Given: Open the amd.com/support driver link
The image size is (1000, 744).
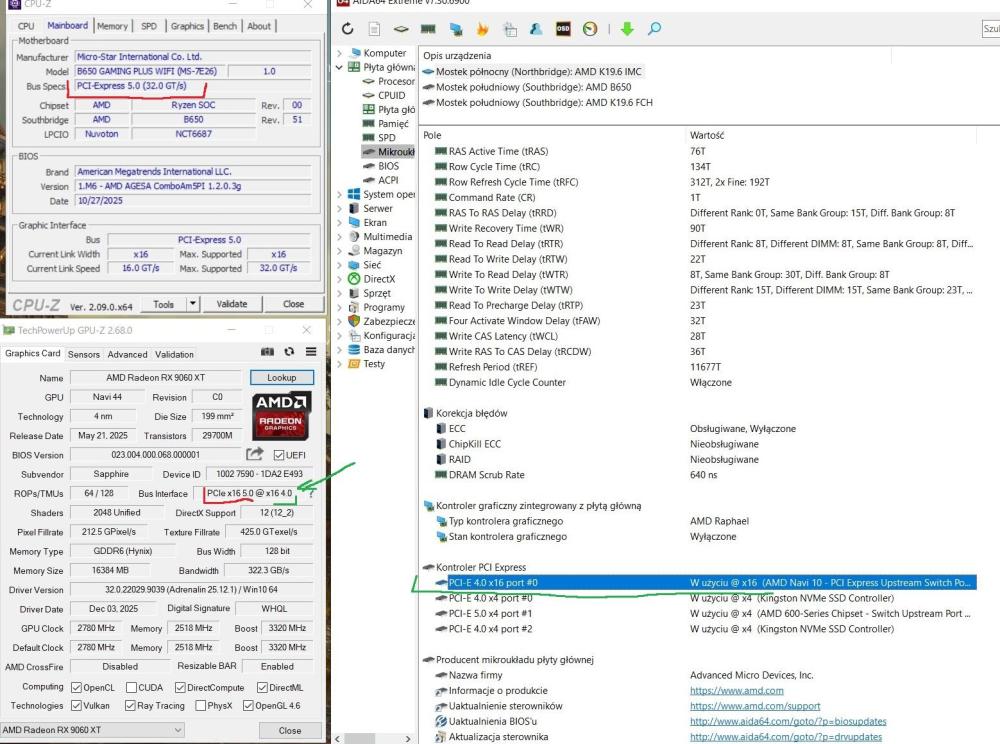Looking at the screenshot, I should tap(755, 706).
